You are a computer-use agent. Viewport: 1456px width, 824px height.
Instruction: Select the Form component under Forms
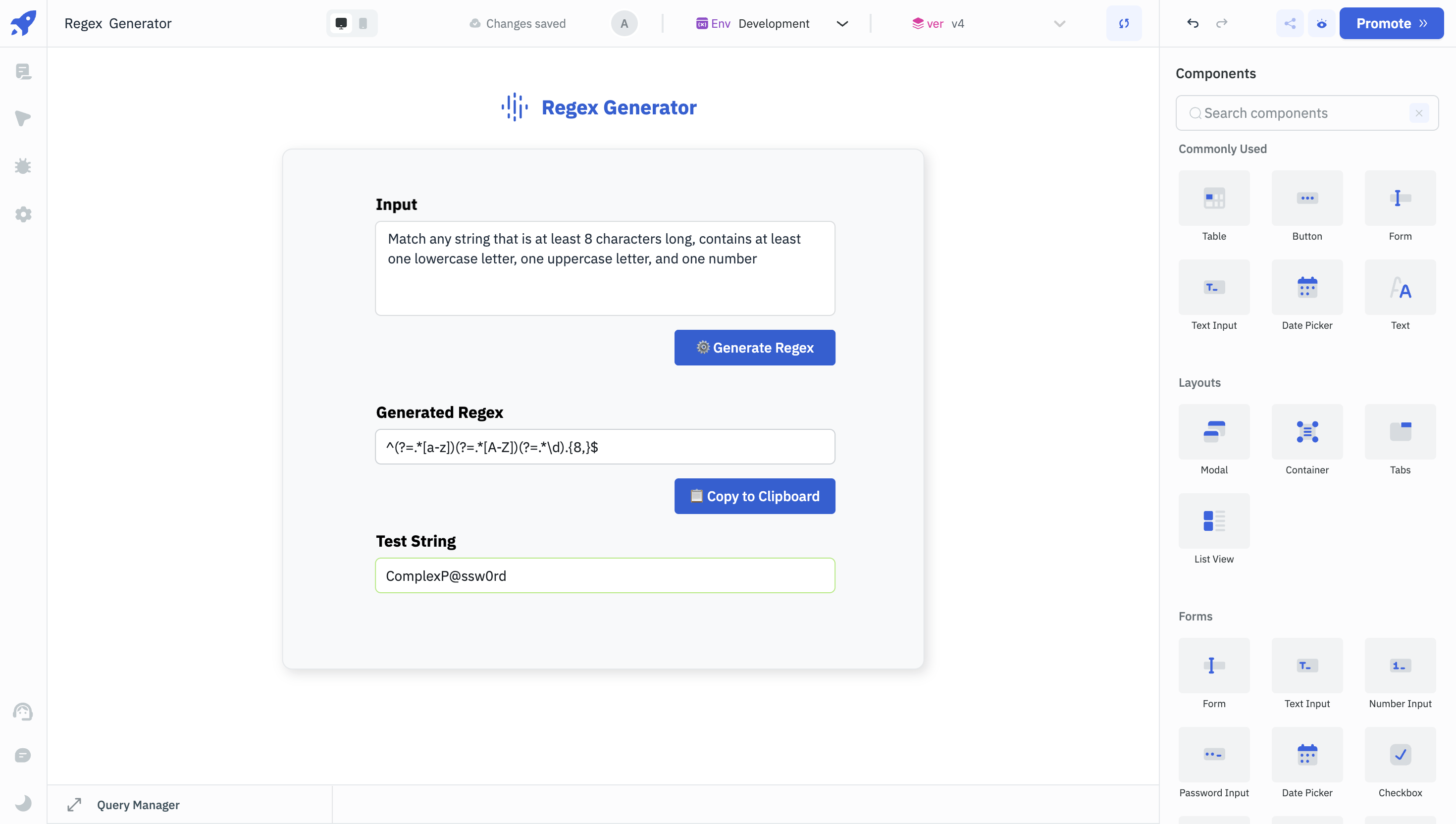click(1214, 674)
